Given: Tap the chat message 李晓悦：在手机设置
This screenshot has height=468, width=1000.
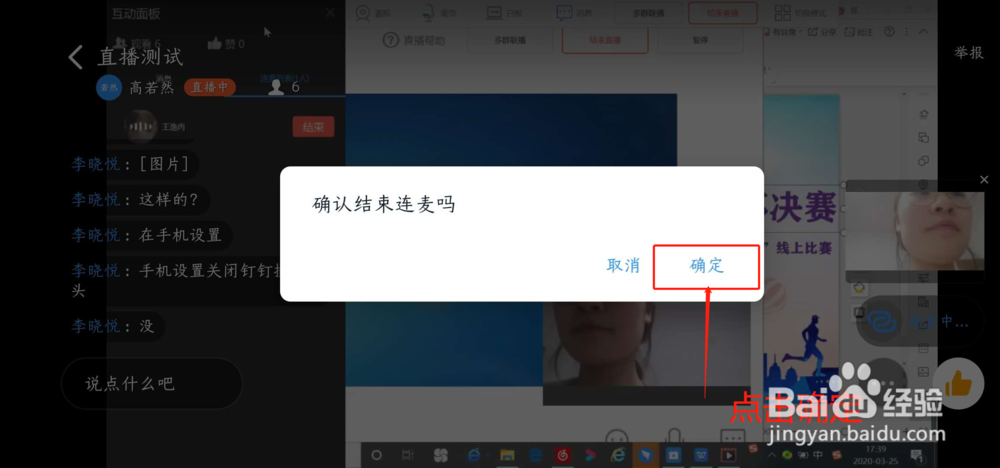Looking at the screenshot, I should pyautogui.click(x=147, y=235).
